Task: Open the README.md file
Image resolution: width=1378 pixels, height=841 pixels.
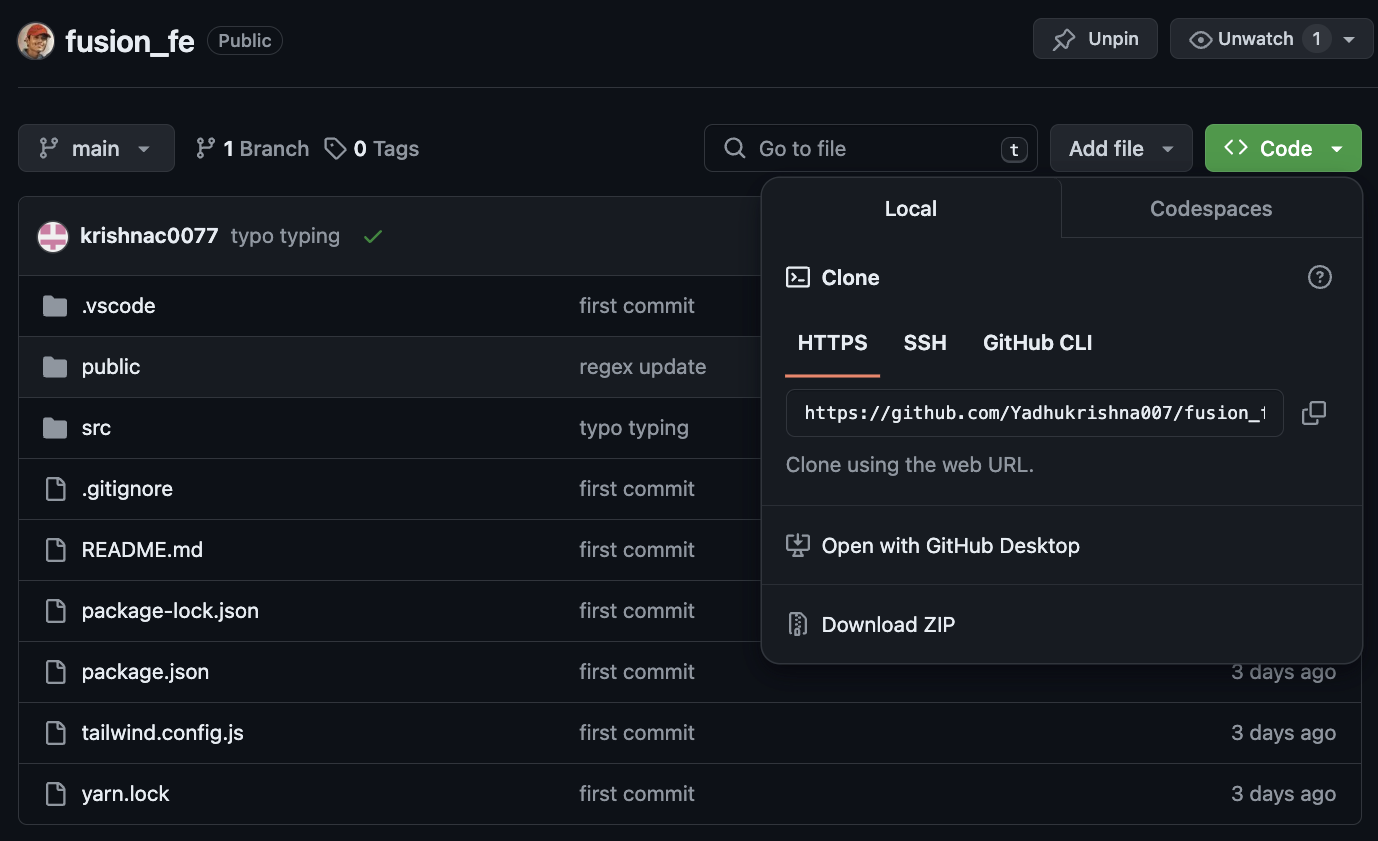Action: 142,550
